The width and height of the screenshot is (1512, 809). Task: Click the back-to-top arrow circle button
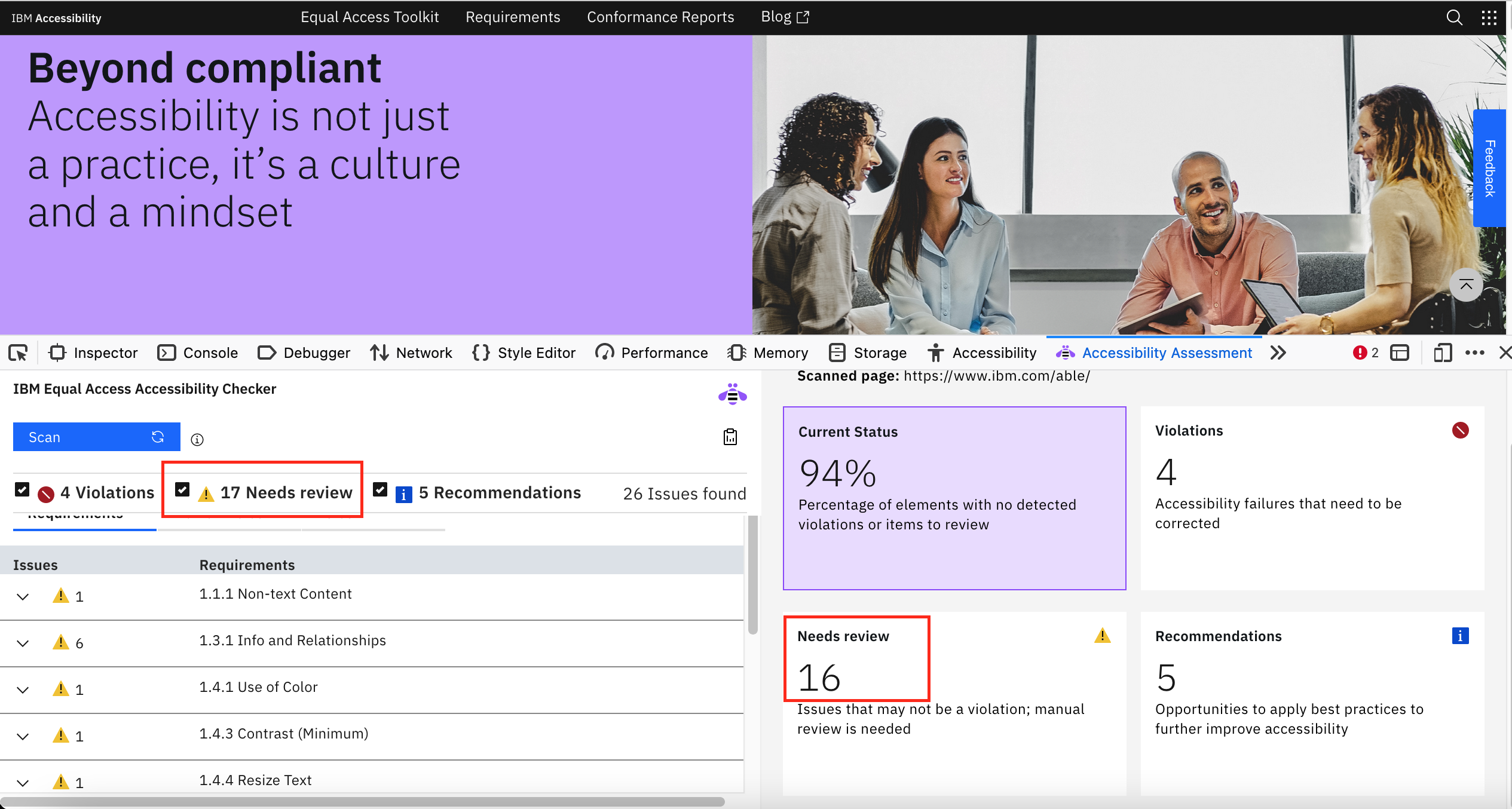pyautogui.click(x=1466, y=285)
